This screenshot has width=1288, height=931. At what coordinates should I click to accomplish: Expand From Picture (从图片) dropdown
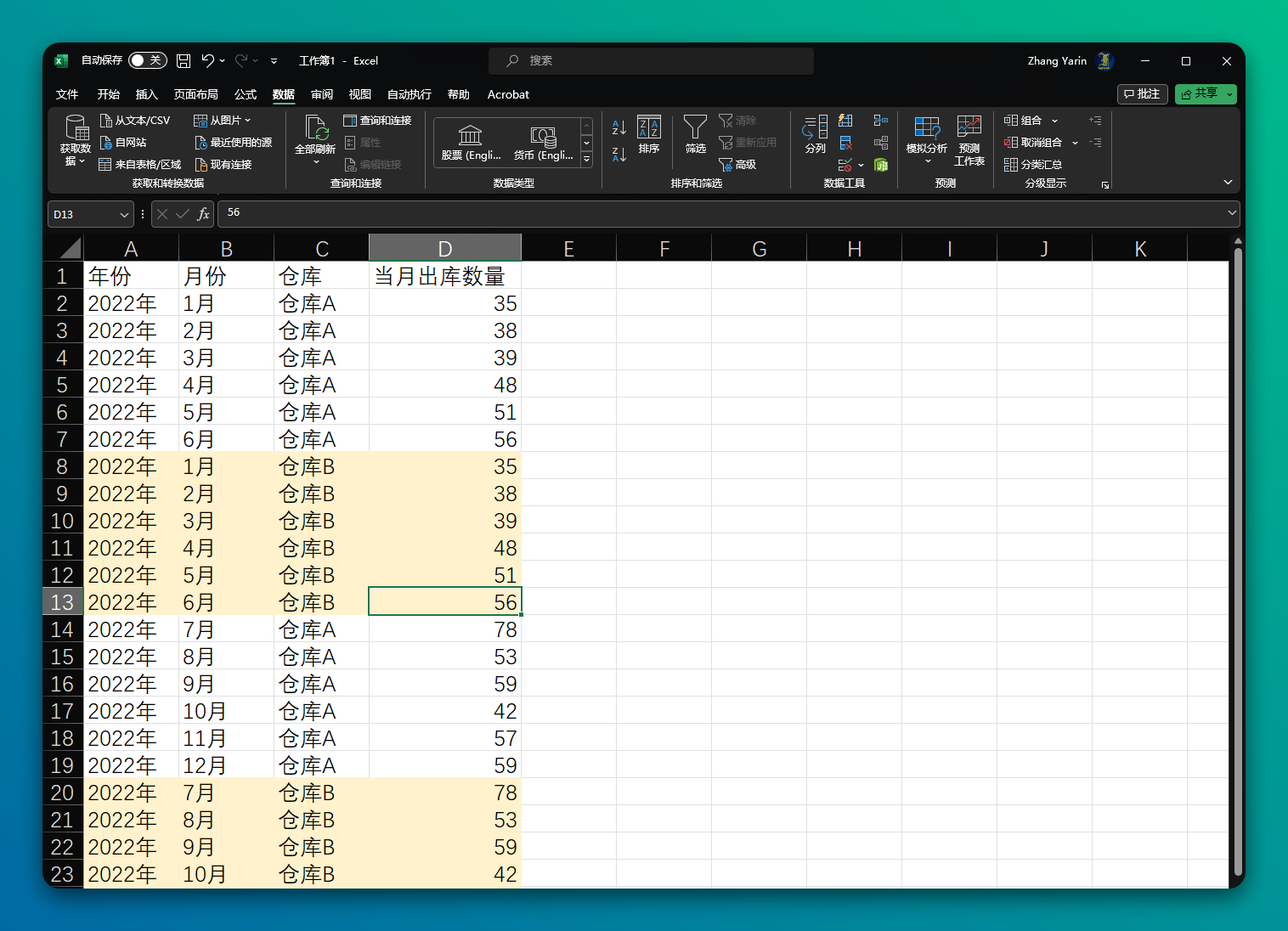click(247, 121)
